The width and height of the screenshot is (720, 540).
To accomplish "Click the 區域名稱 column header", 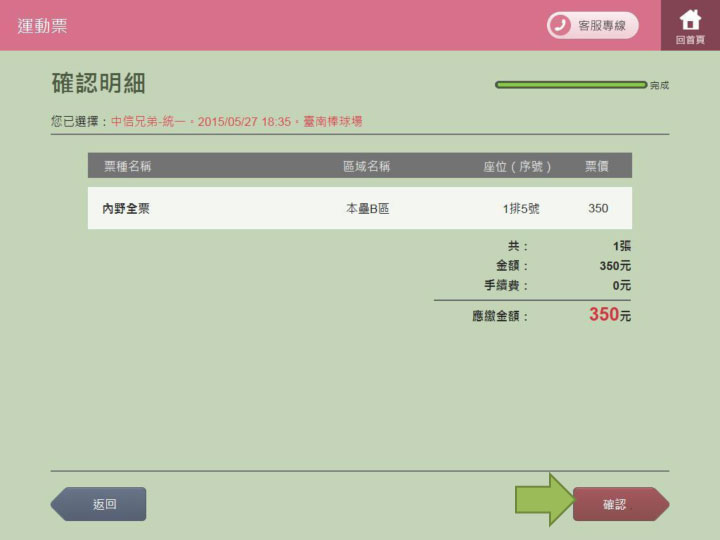I will (x=366, y=166).
